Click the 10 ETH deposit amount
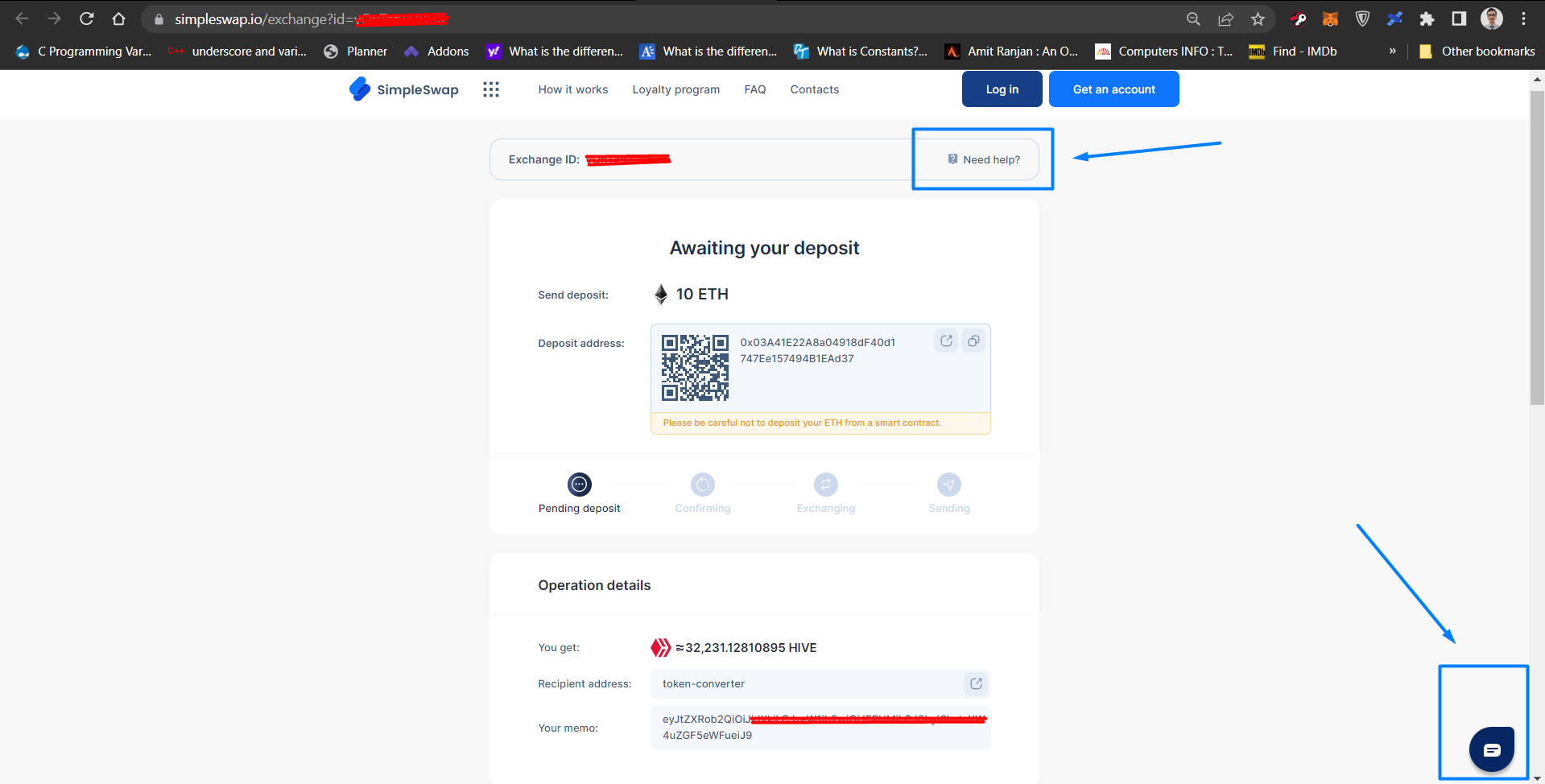 pyautogui.click(x=702, y=295)
